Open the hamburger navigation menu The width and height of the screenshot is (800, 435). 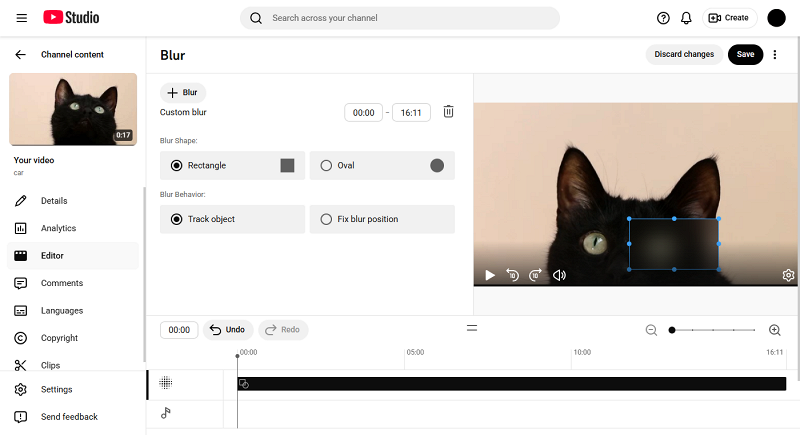click(x=21, y=18)
